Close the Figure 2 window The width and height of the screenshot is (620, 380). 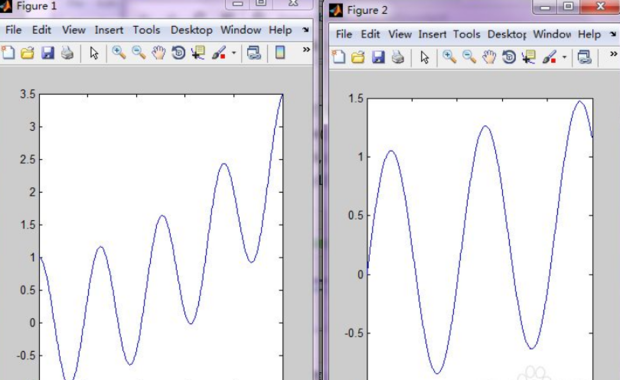(600, 7)
